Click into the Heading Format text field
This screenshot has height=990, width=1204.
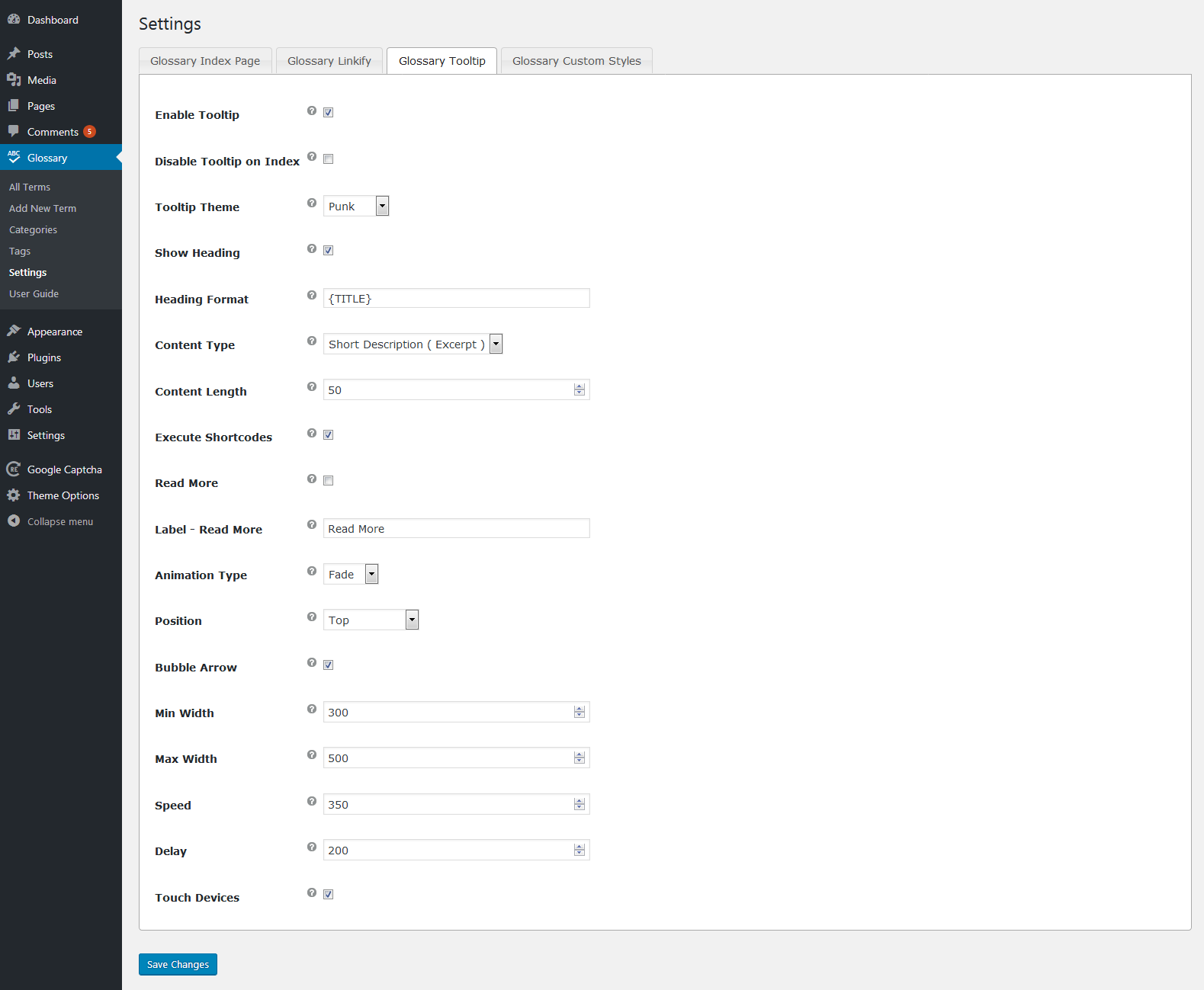[x=456, y=299]
